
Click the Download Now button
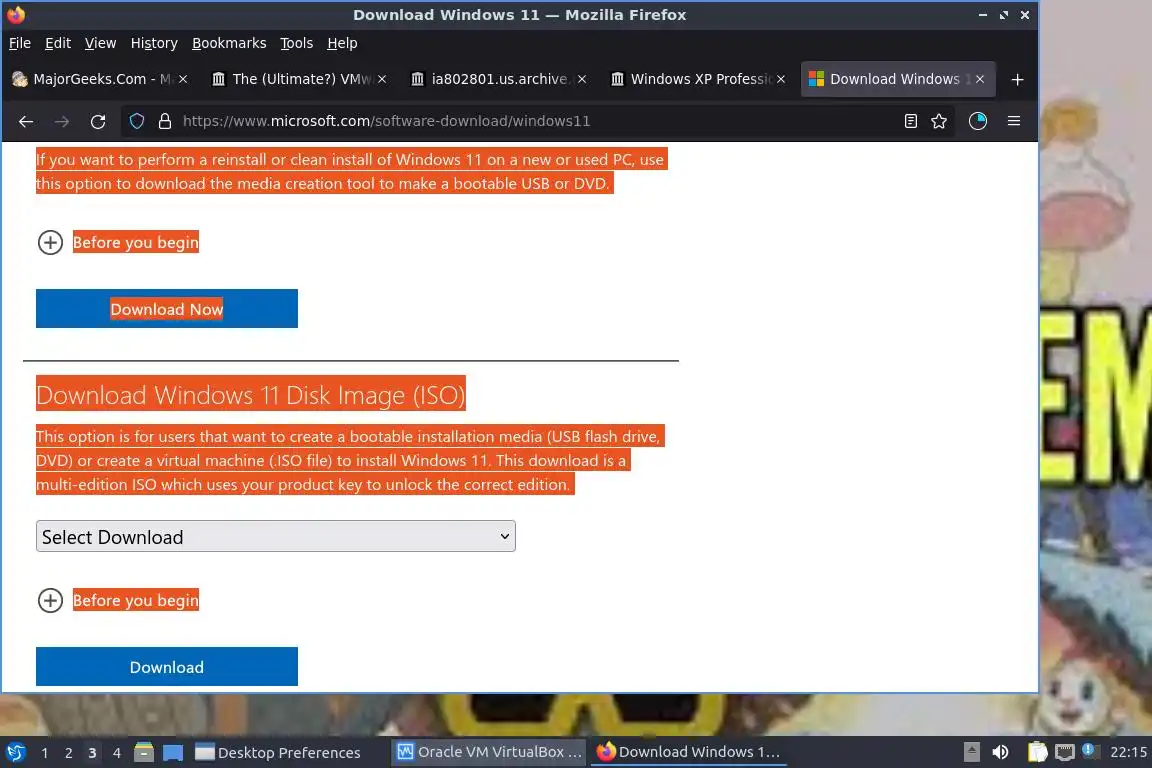tap(167, 309)
